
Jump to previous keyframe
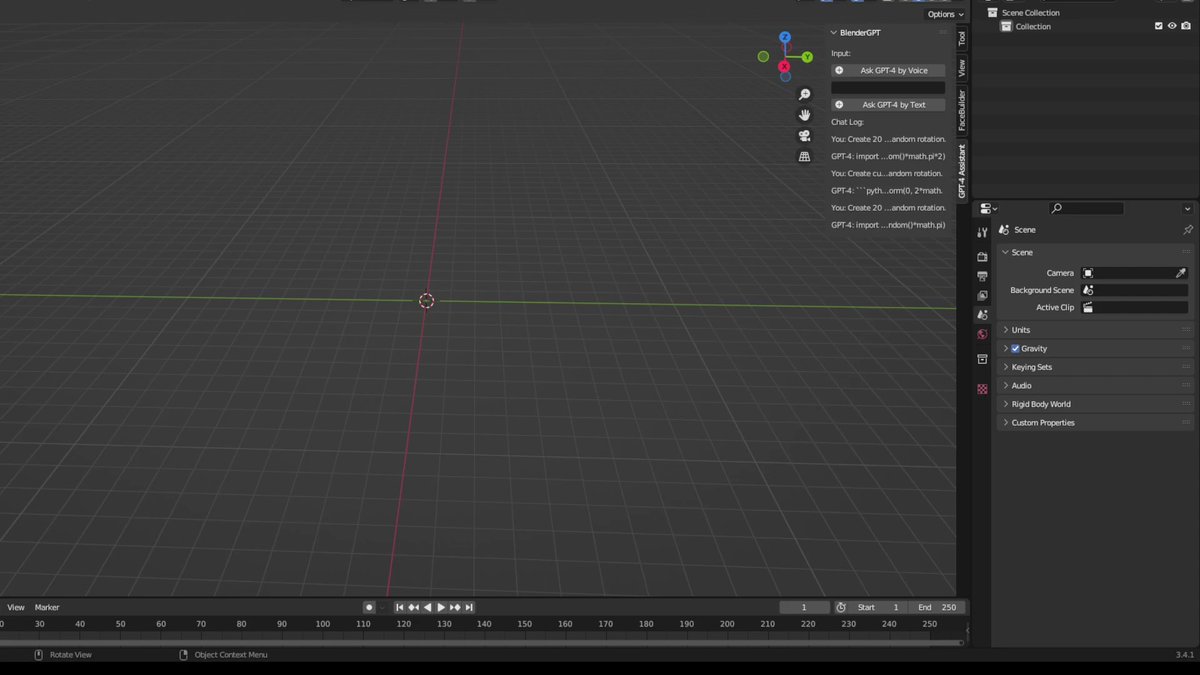(x=414, y=607)
